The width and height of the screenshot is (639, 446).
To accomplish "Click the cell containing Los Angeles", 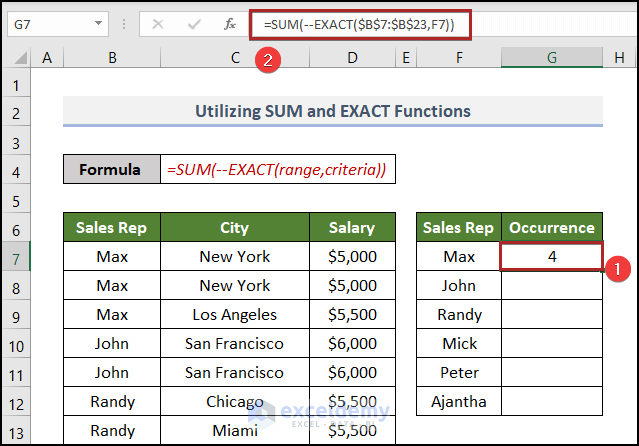I will pos(234,314).
